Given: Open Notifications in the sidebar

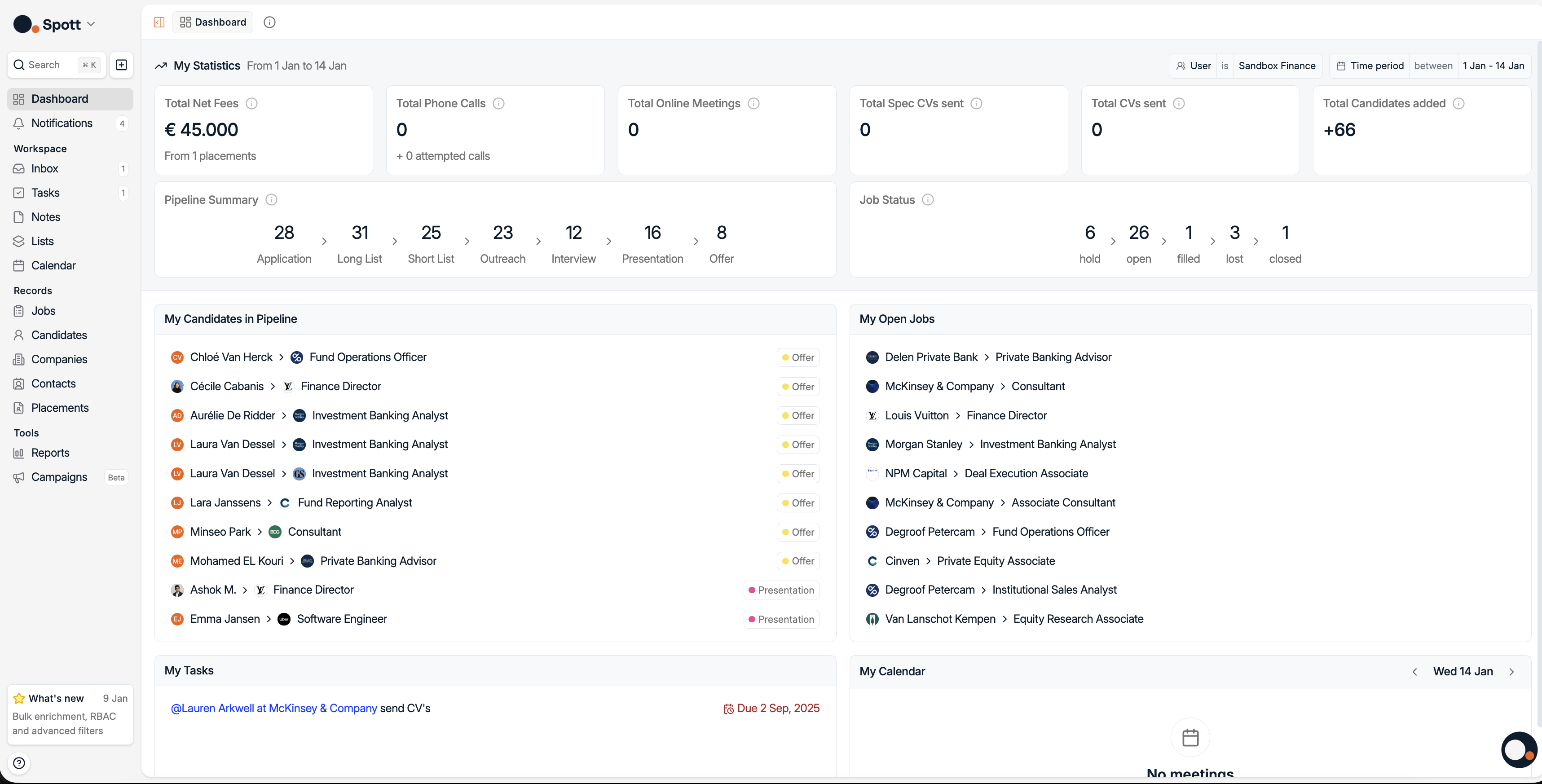Looking at the screenshot, I should pyautogui.click(x=61, y=123).
